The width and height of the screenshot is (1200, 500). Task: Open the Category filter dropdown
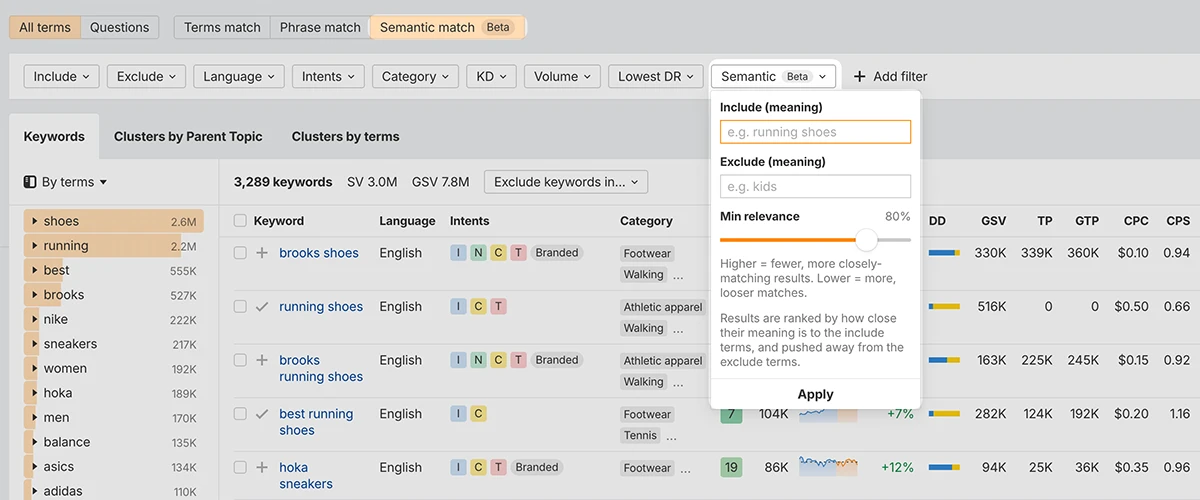(415, 76)
